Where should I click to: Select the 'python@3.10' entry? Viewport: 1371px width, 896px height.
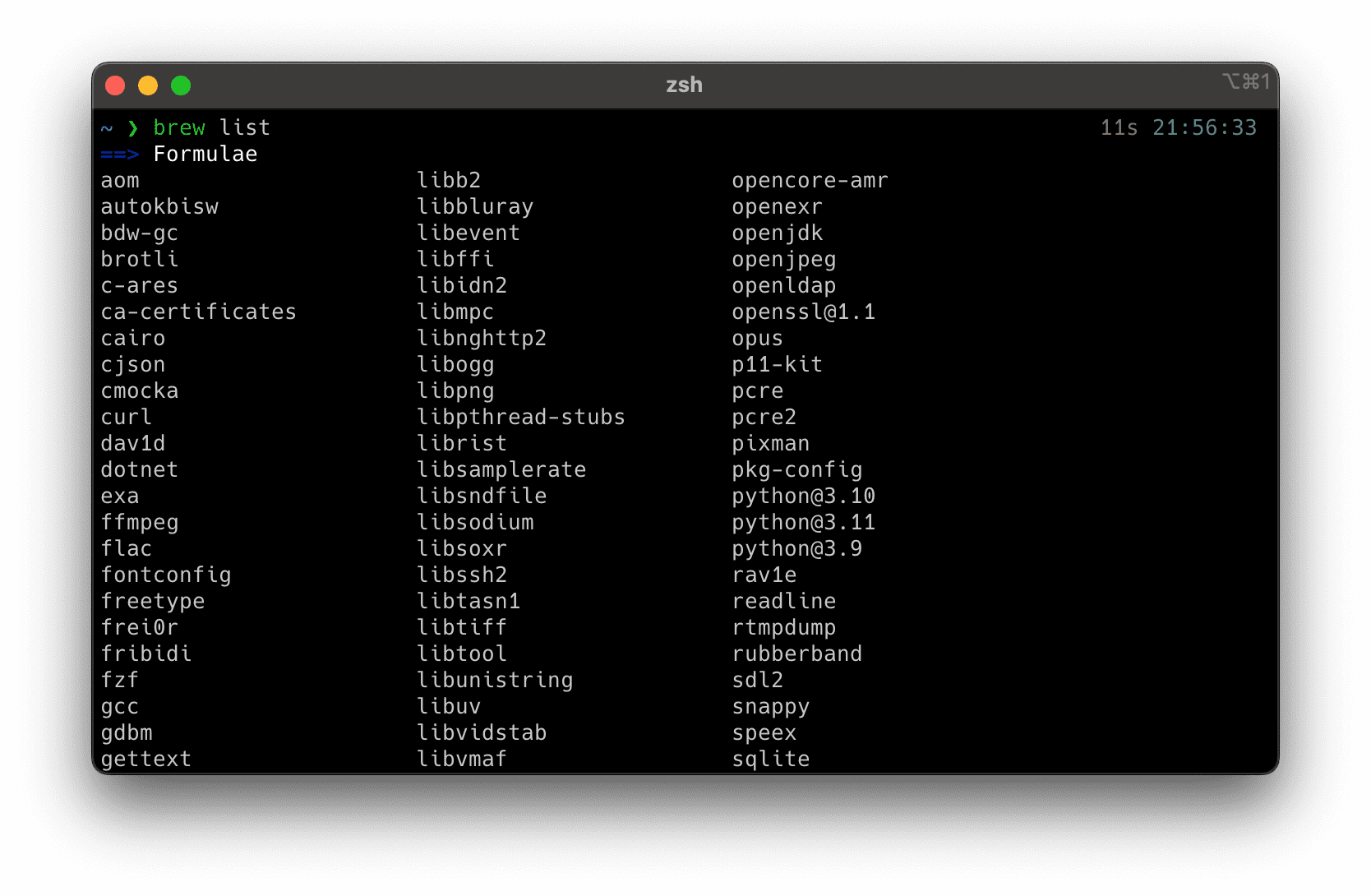coord(804,496)
